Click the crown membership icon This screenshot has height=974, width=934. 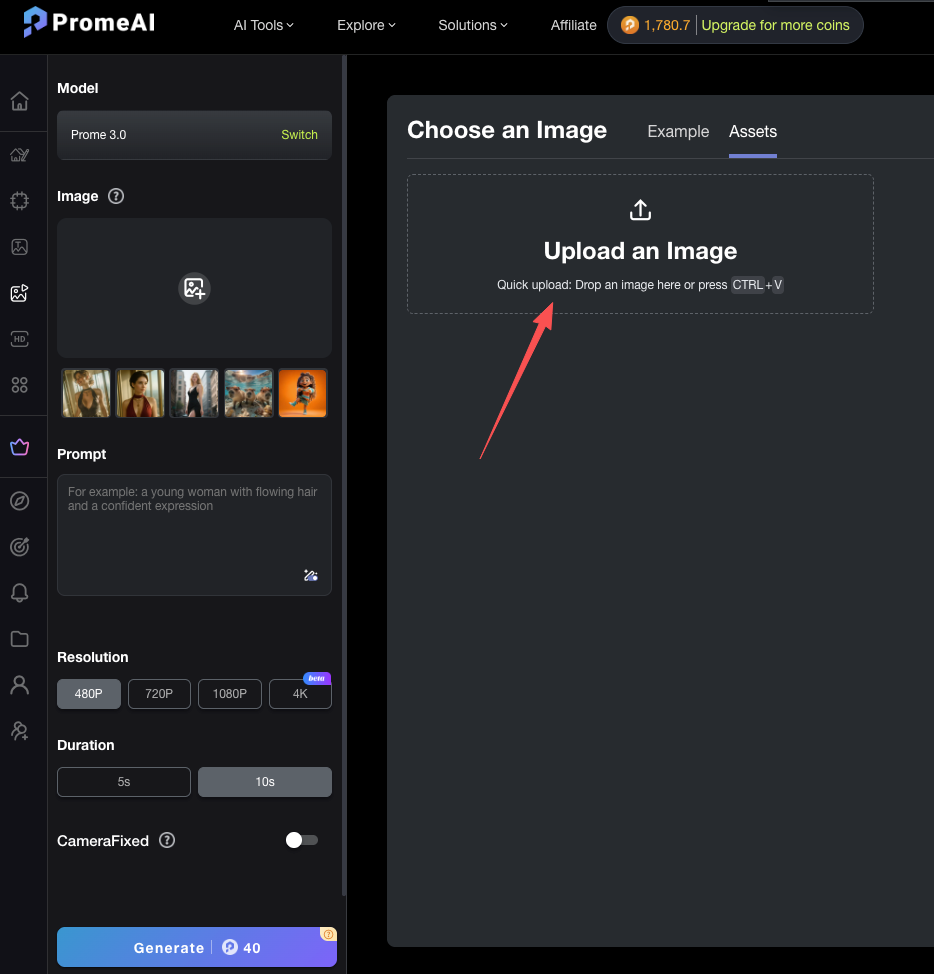19,447
